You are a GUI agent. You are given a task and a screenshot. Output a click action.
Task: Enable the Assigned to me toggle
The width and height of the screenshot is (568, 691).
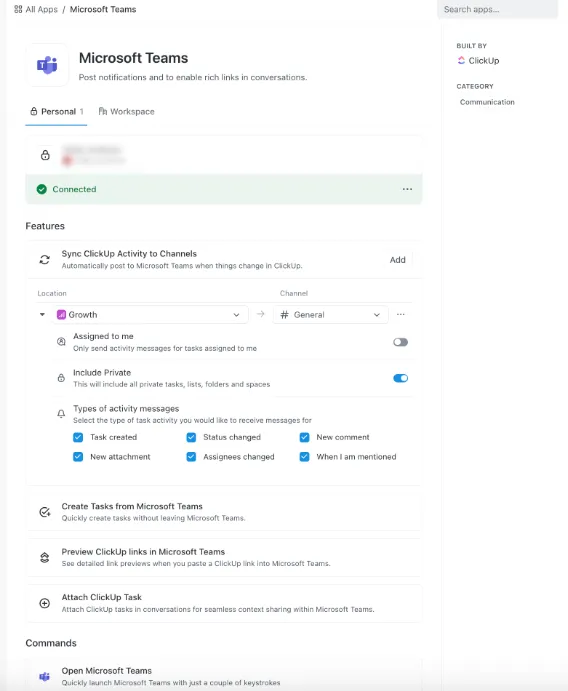401,342
